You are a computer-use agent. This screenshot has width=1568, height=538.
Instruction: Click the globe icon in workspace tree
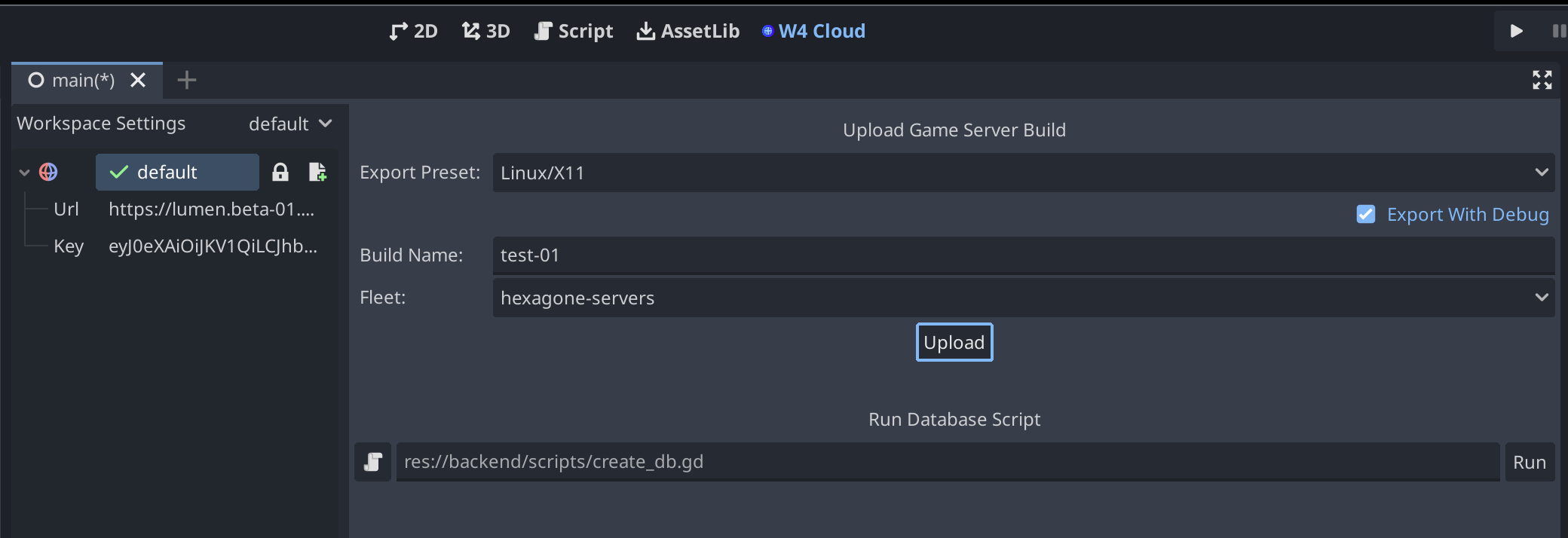point(48,173)
